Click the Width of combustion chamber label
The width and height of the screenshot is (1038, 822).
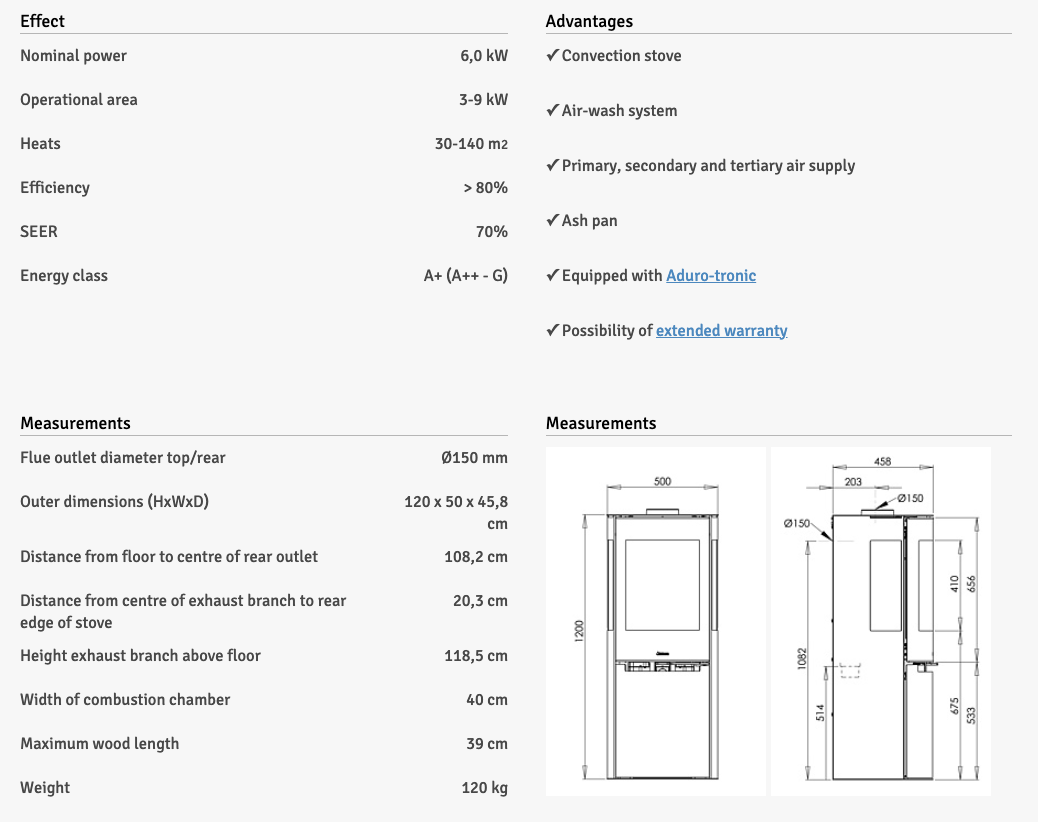point(125,700)
